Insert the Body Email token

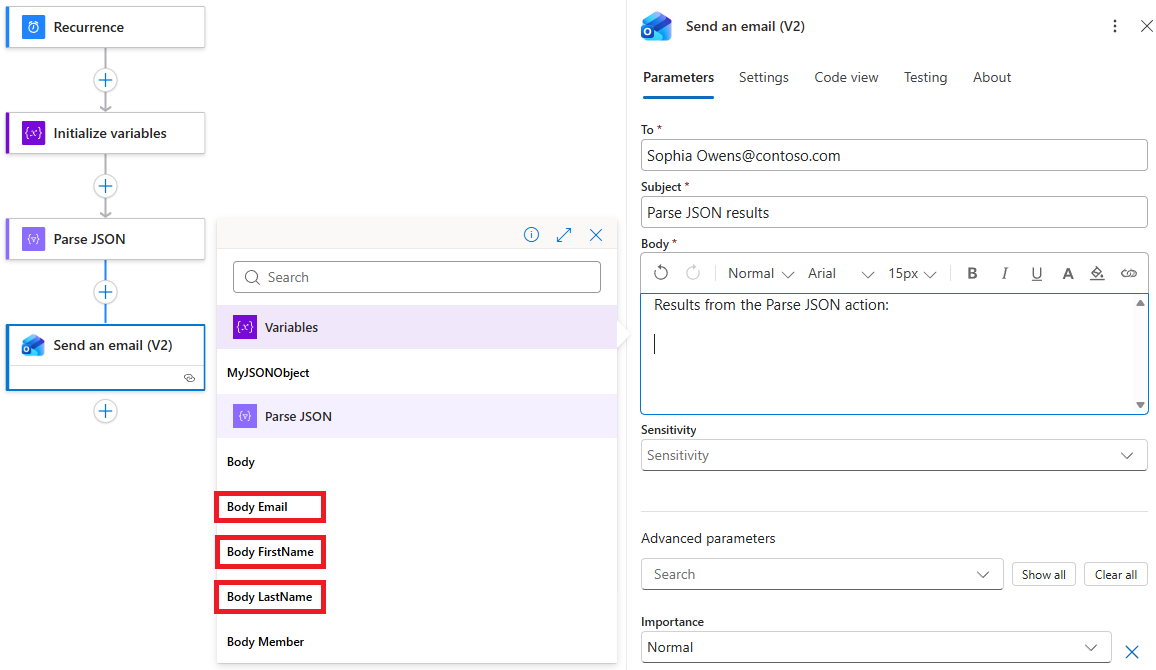(x=257, y=507)
